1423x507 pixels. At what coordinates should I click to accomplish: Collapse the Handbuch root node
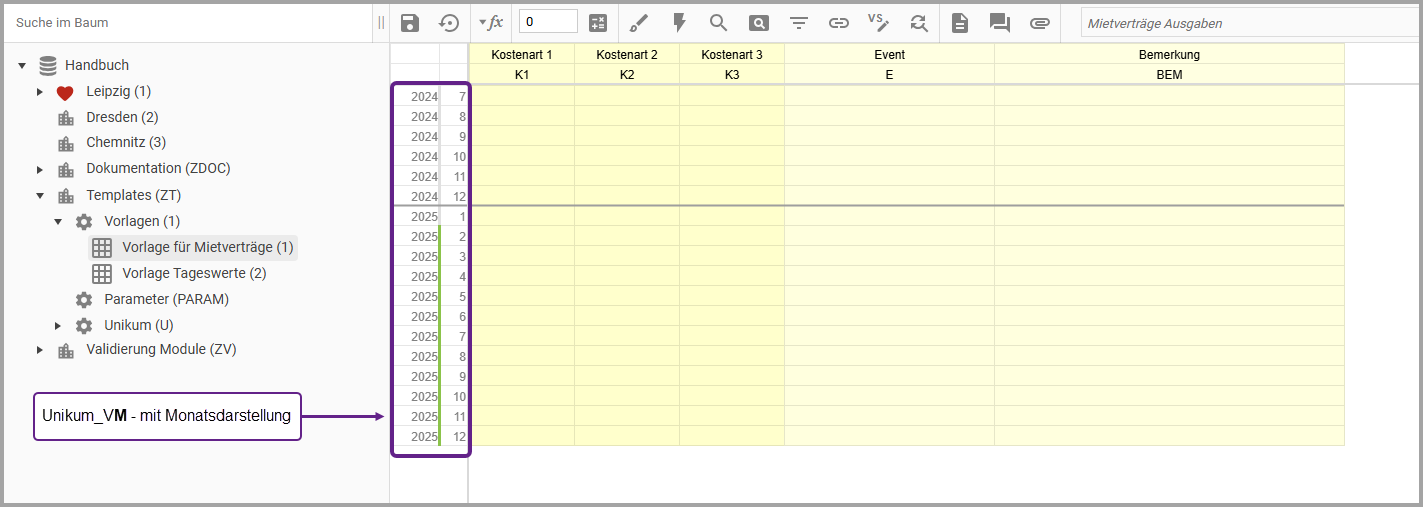pos(22,66)
